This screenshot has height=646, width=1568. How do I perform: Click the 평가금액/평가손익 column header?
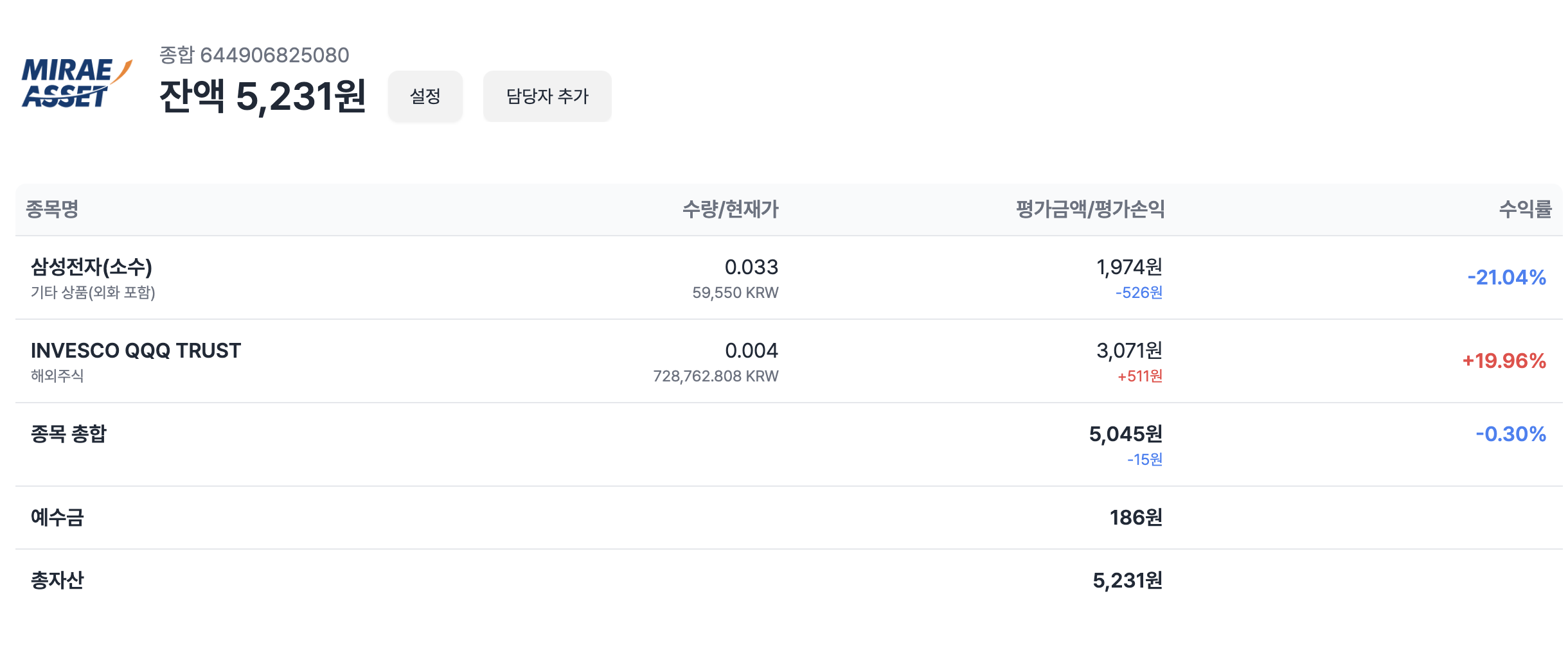point(1090,209)
